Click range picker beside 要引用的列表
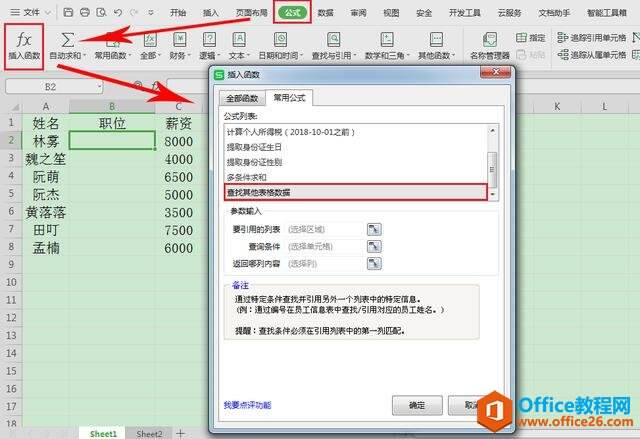Viewport: 640px width, 439px height. pos(374,230)
